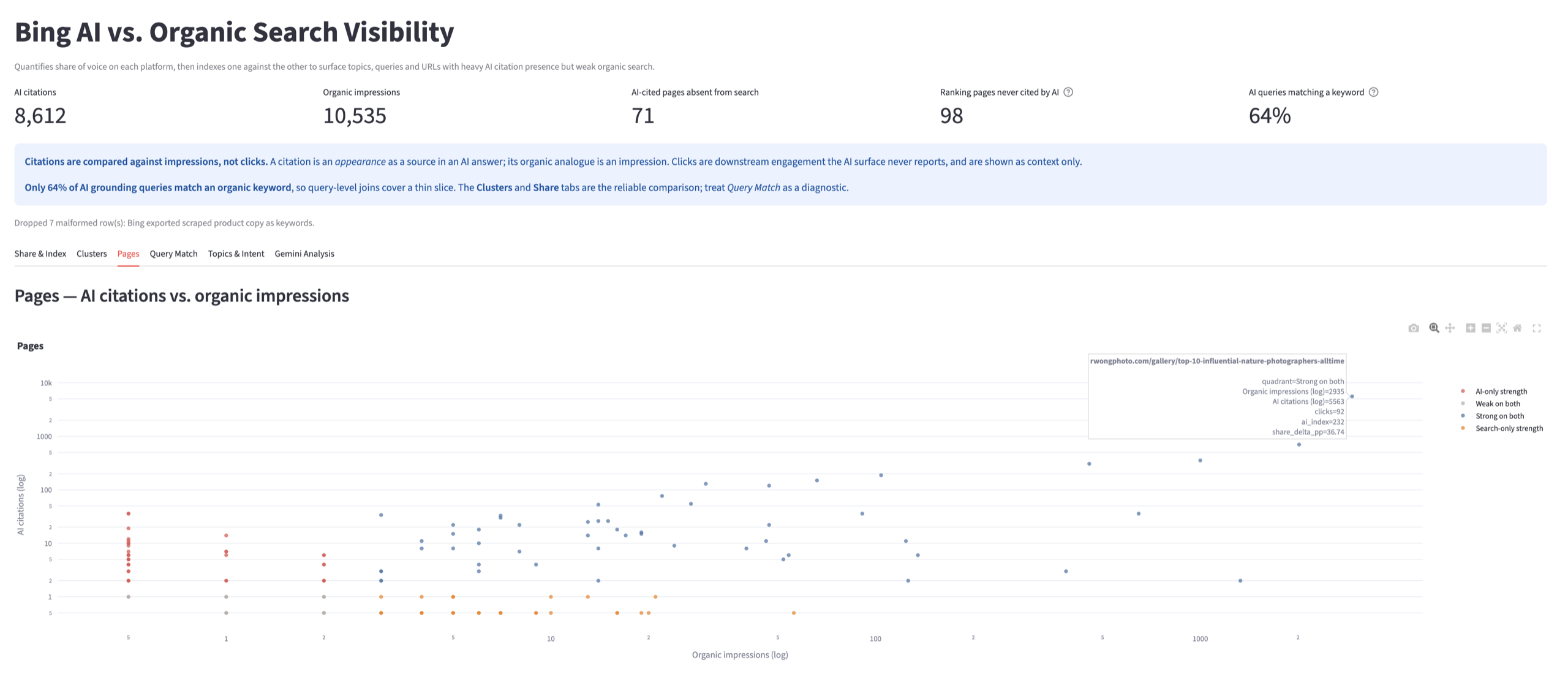Image resolution: width=1568 pixels, height=674 pixels.
Task: Click the hovered rwongphoto data point
Action: pyautogui.click(x=1352, y=396)
